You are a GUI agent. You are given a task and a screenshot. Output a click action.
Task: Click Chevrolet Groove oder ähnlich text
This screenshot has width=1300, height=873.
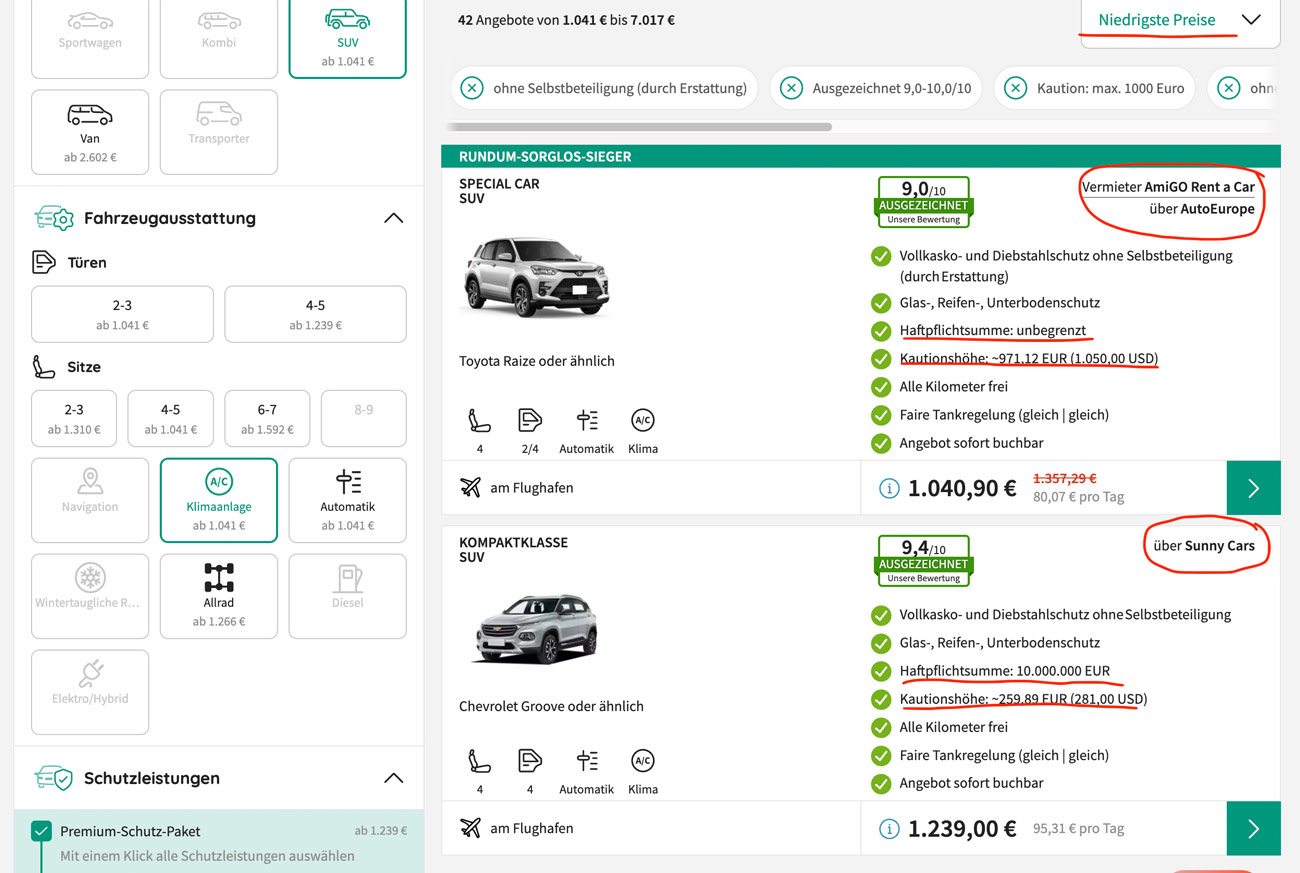coord(551,706)
